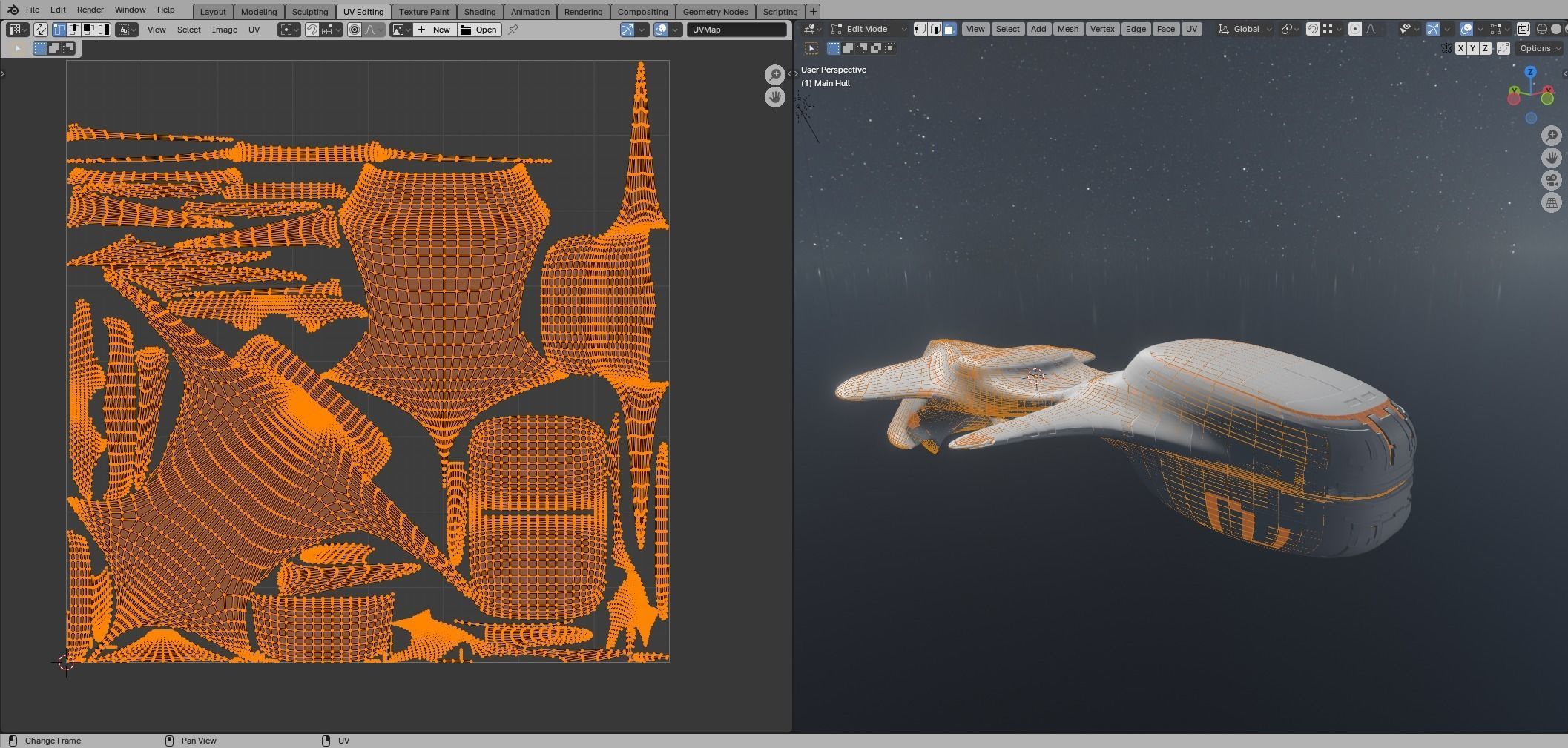
Task: Click pan hand gizmo in UV editor
Action: (775, 97)
